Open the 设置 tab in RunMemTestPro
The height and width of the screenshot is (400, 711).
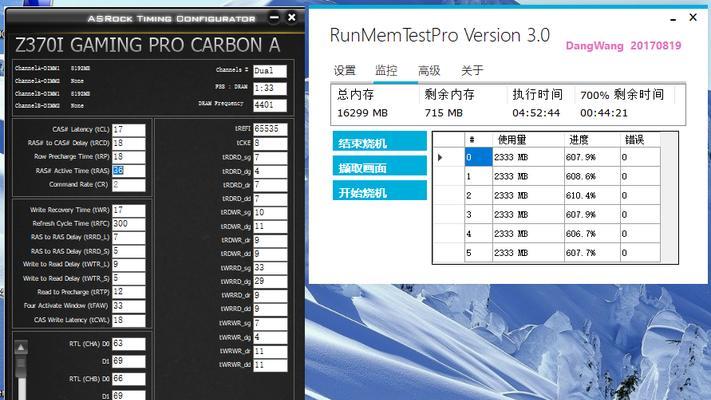pyautogui.click(x=345, y=71)
